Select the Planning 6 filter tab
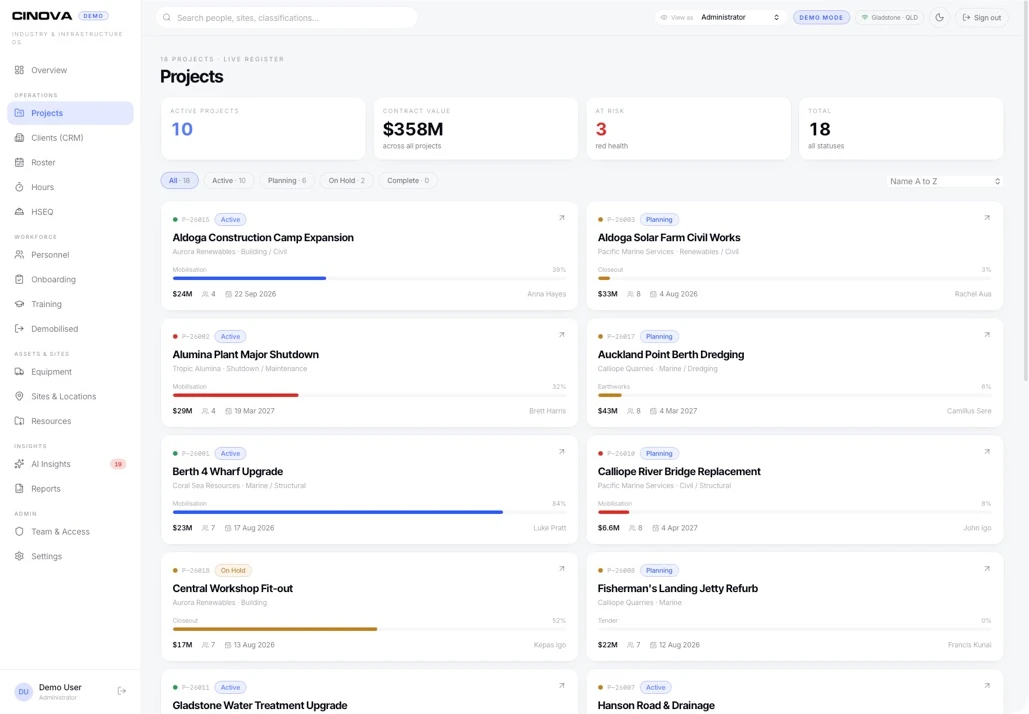 (287, 180)
